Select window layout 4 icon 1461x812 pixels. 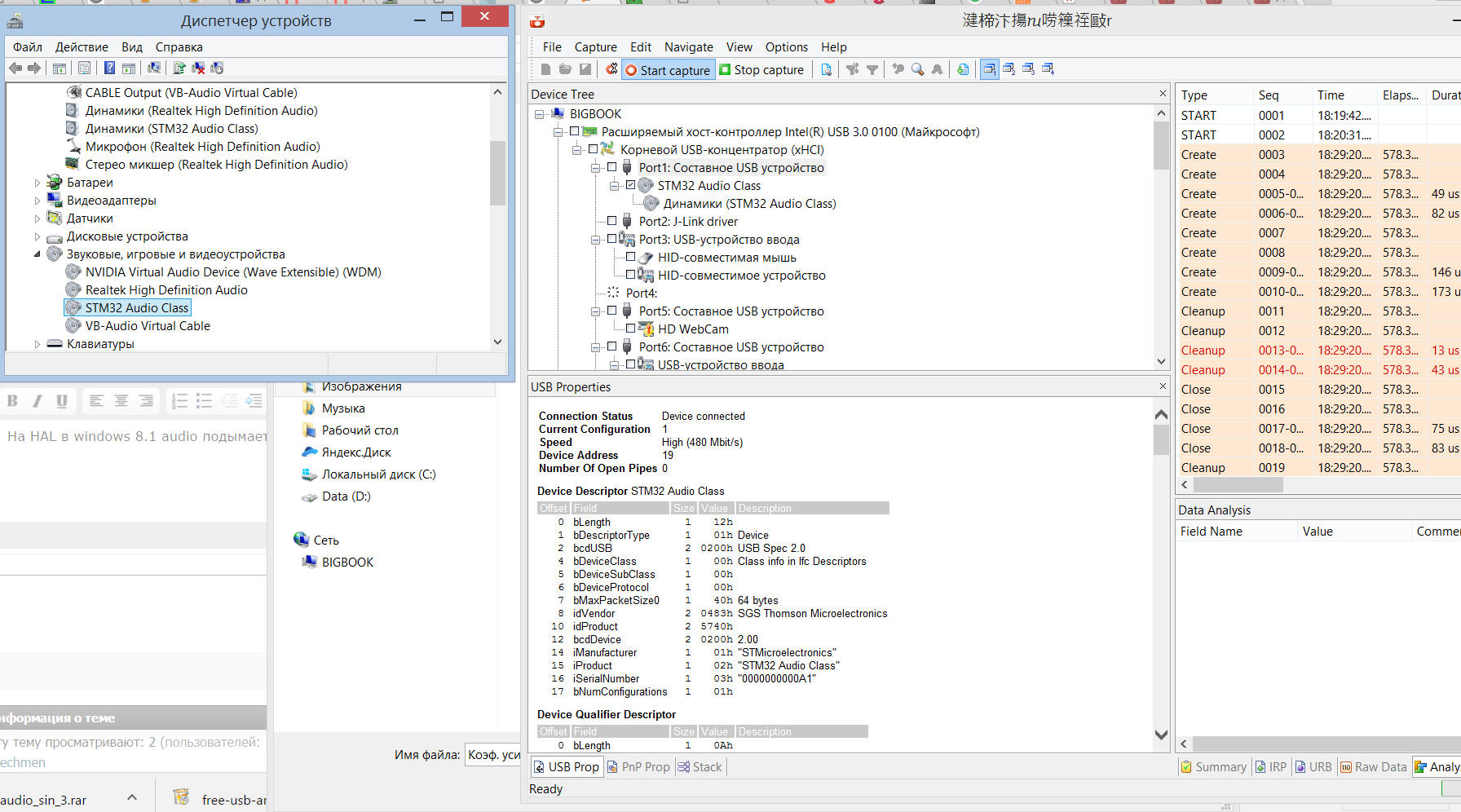1048,69
